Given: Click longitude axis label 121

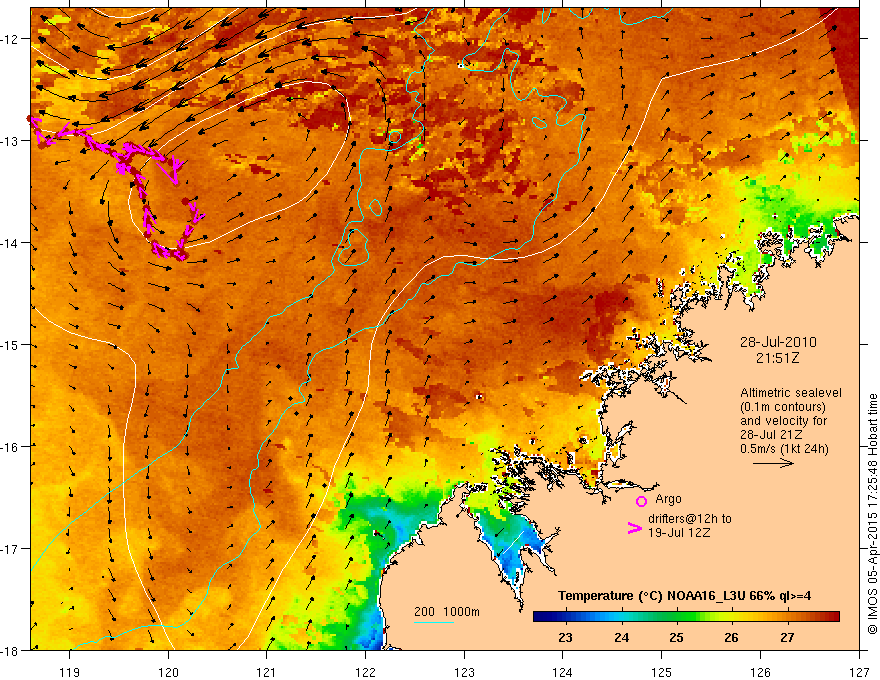Looking at the screenshot, I should coord(267,672).
